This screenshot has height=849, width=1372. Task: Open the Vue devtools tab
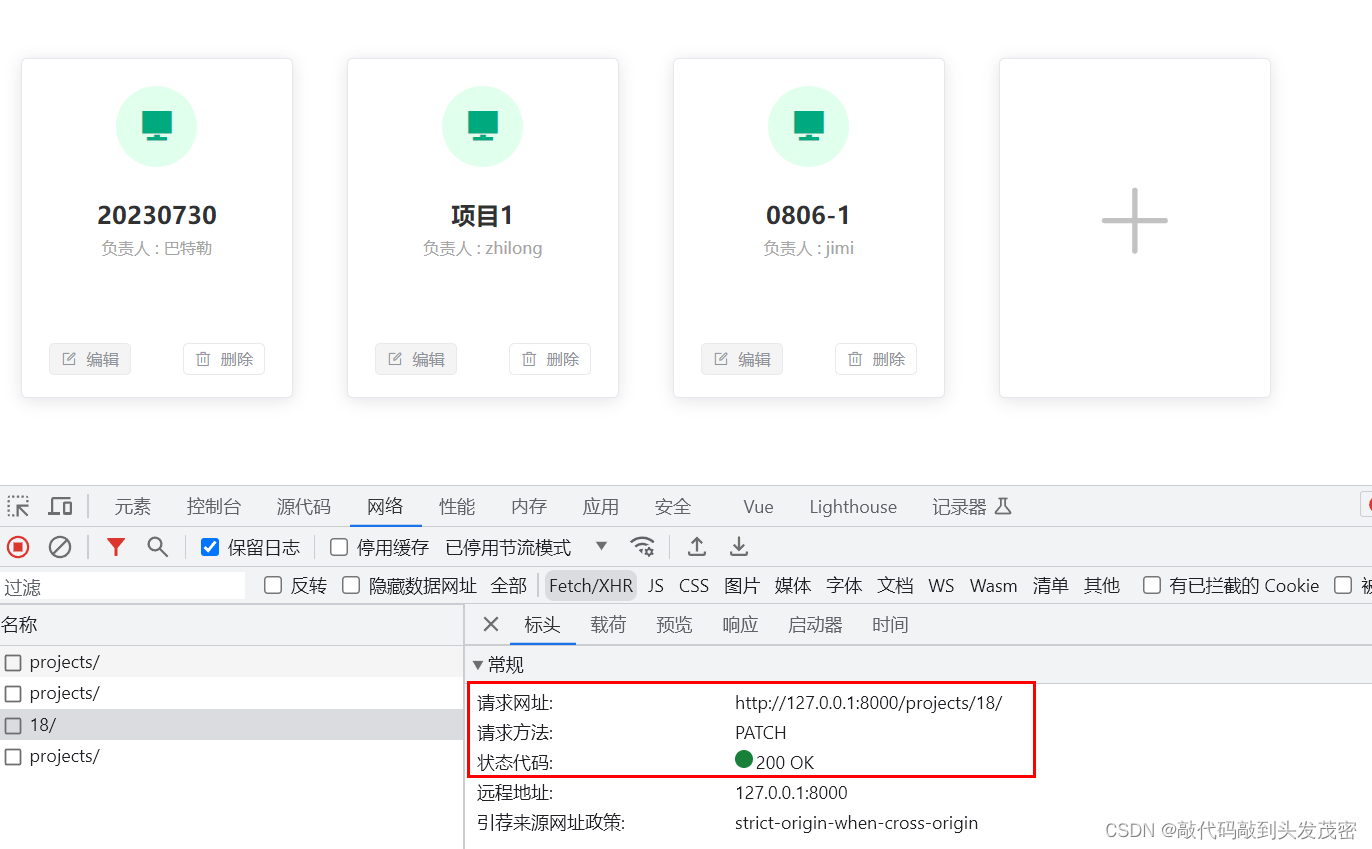(x=758, y=507)
